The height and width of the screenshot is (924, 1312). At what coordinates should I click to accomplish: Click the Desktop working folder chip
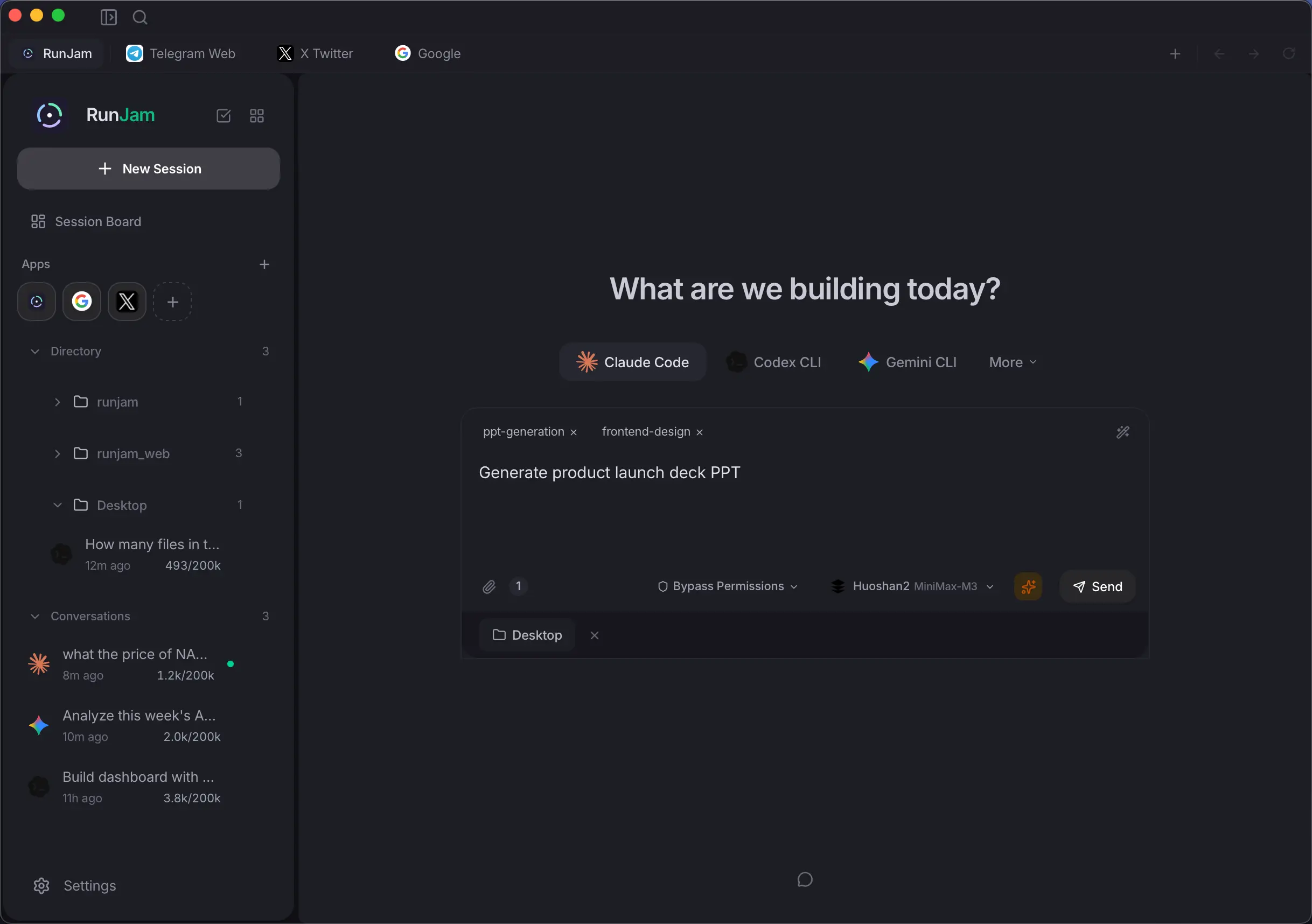[527, 635]
